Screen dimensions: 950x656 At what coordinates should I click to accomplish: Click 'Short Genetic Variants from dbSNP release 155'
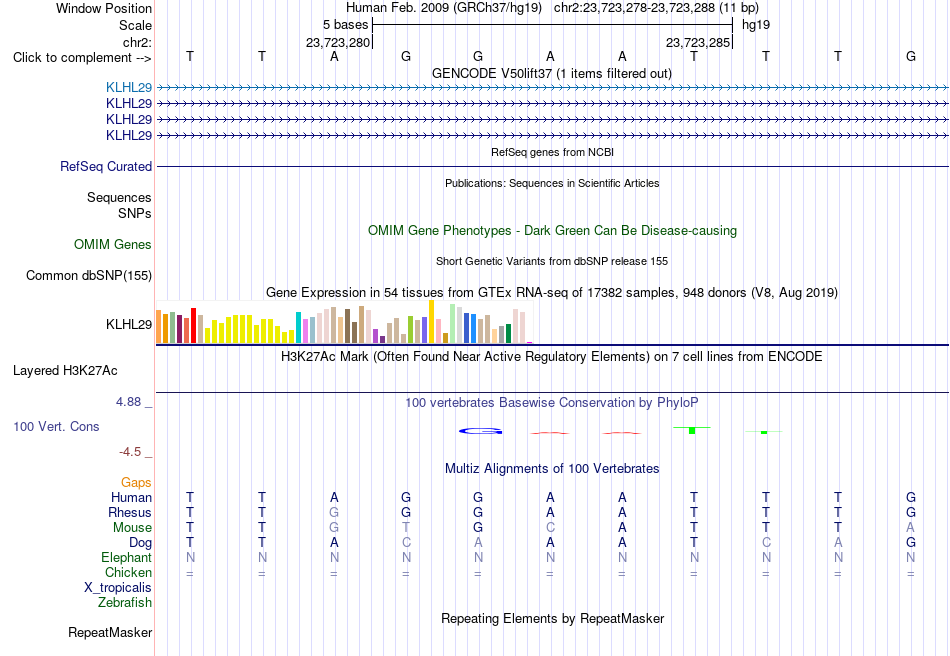click(551, 262)
